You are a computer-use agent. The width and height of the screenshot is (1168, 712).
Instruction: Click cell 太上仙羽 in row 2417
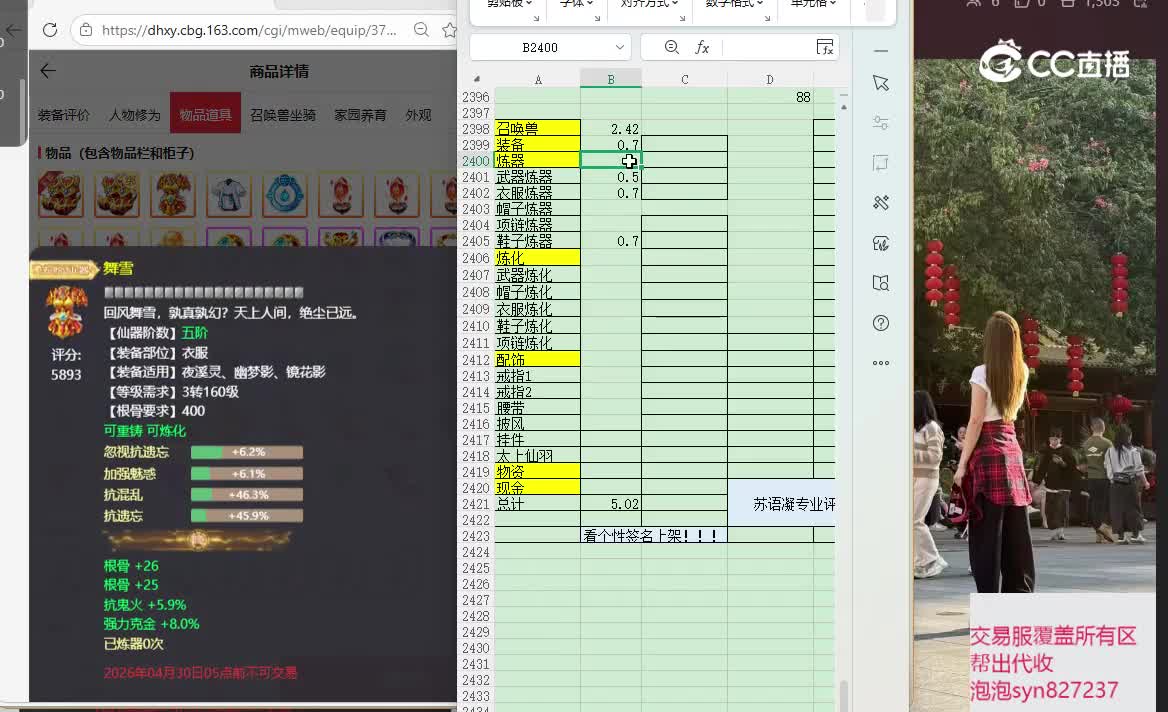pos(537,456)
